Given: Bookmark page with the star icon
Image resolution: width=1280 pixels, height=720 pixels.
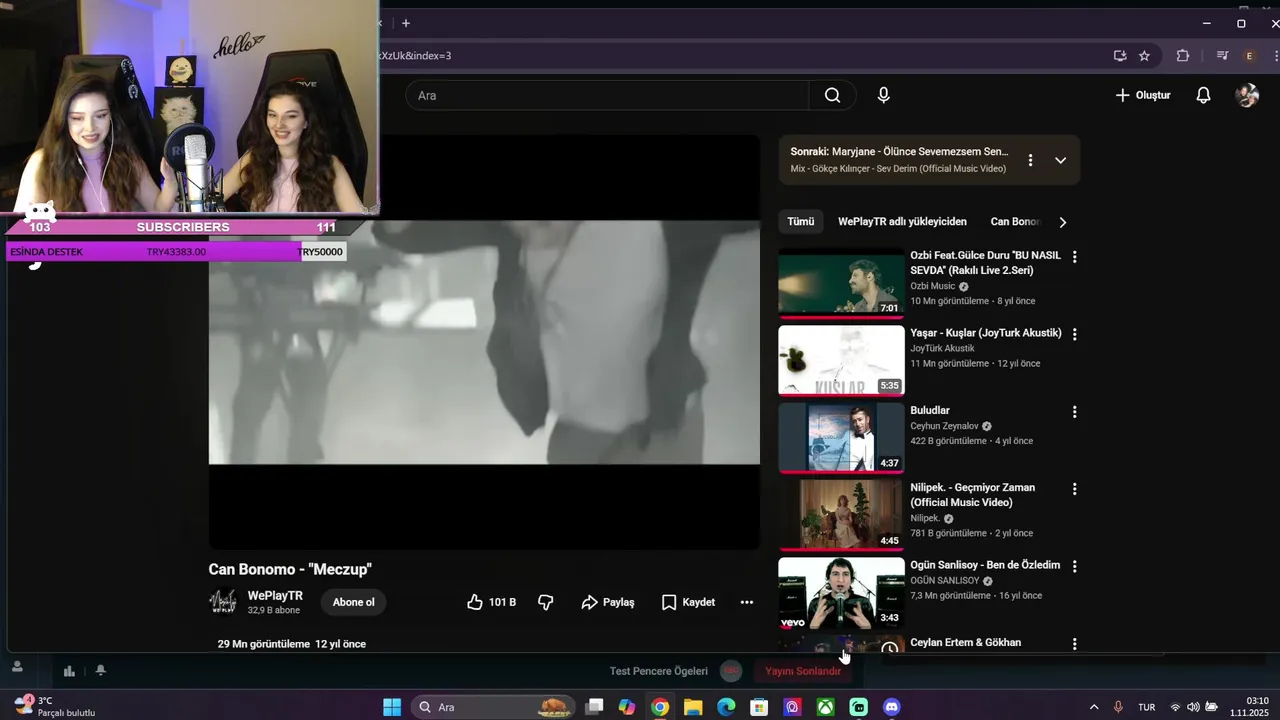Looking at the screenshot, I should click(x=1144, y=56).
